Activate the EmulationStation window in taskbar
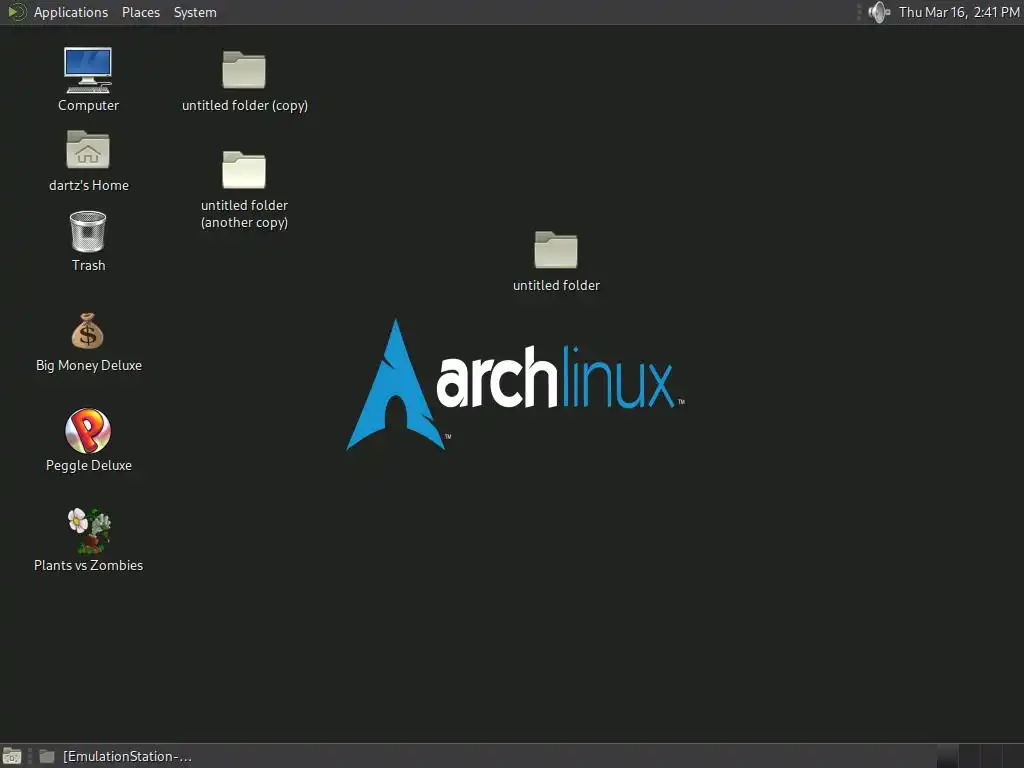 click(x=116, y=756)
